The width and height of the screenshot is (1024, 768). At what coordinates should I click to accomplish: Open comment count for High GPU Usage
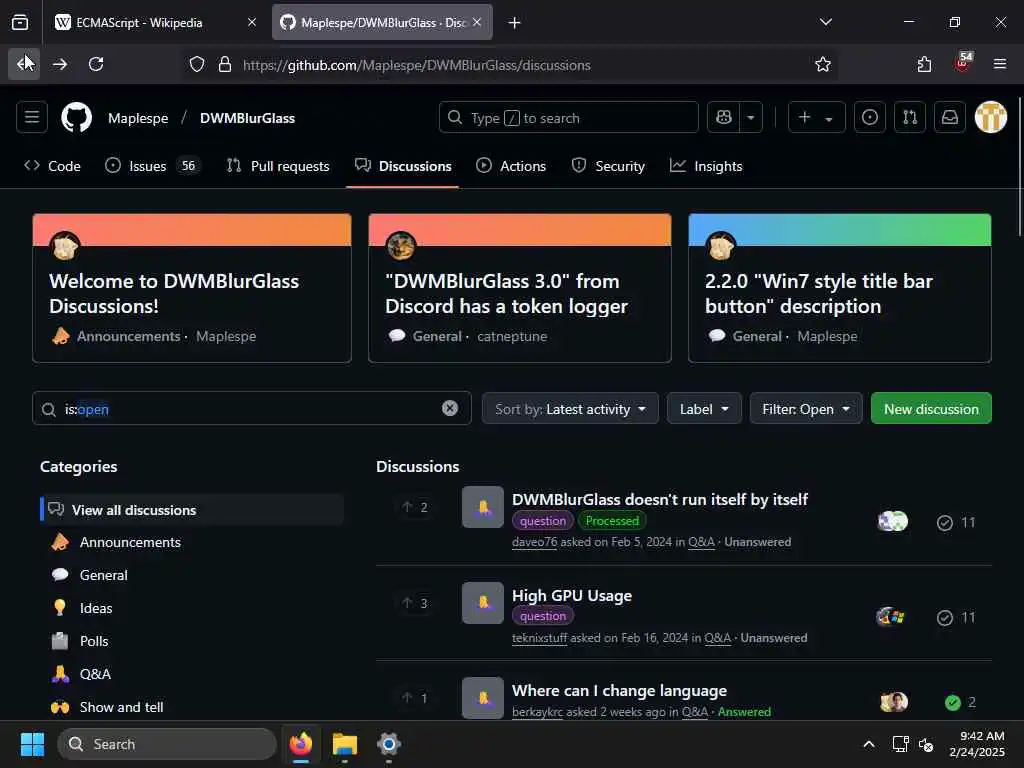point(956,618)
